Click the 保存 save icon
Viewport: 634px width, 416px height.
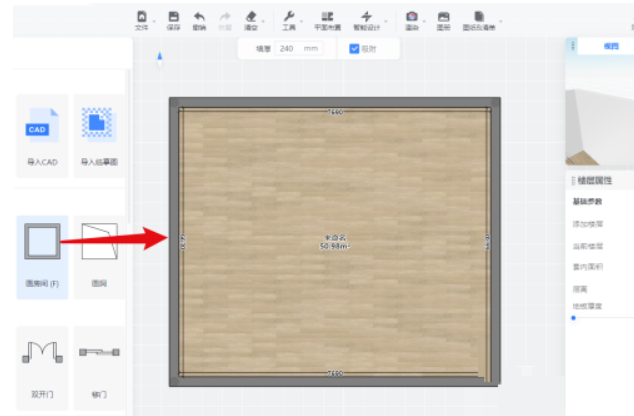pos(173,17)
